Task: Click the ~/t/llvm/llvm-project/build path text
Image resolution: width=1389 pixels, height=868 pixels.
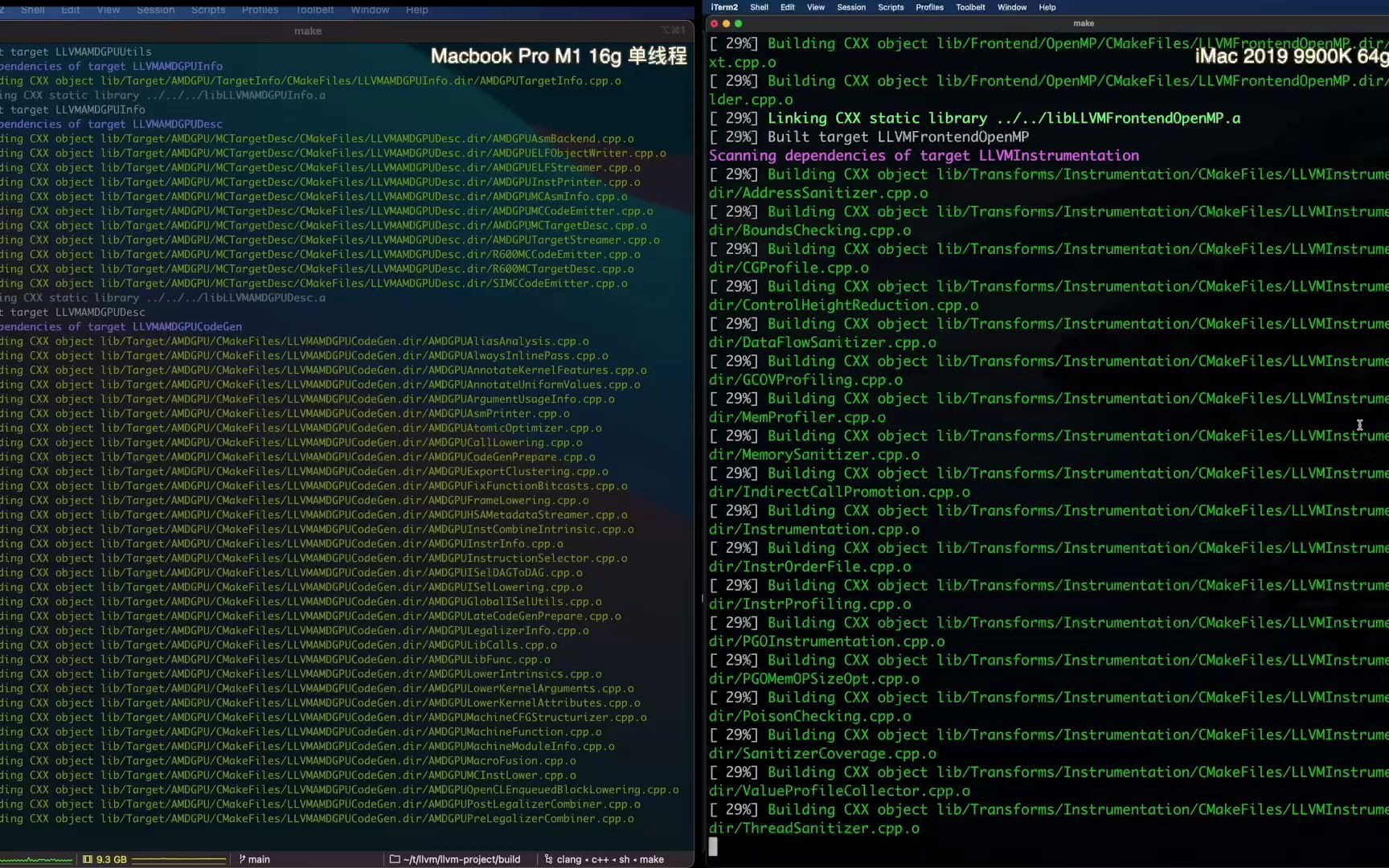Action: click(462, 858)
